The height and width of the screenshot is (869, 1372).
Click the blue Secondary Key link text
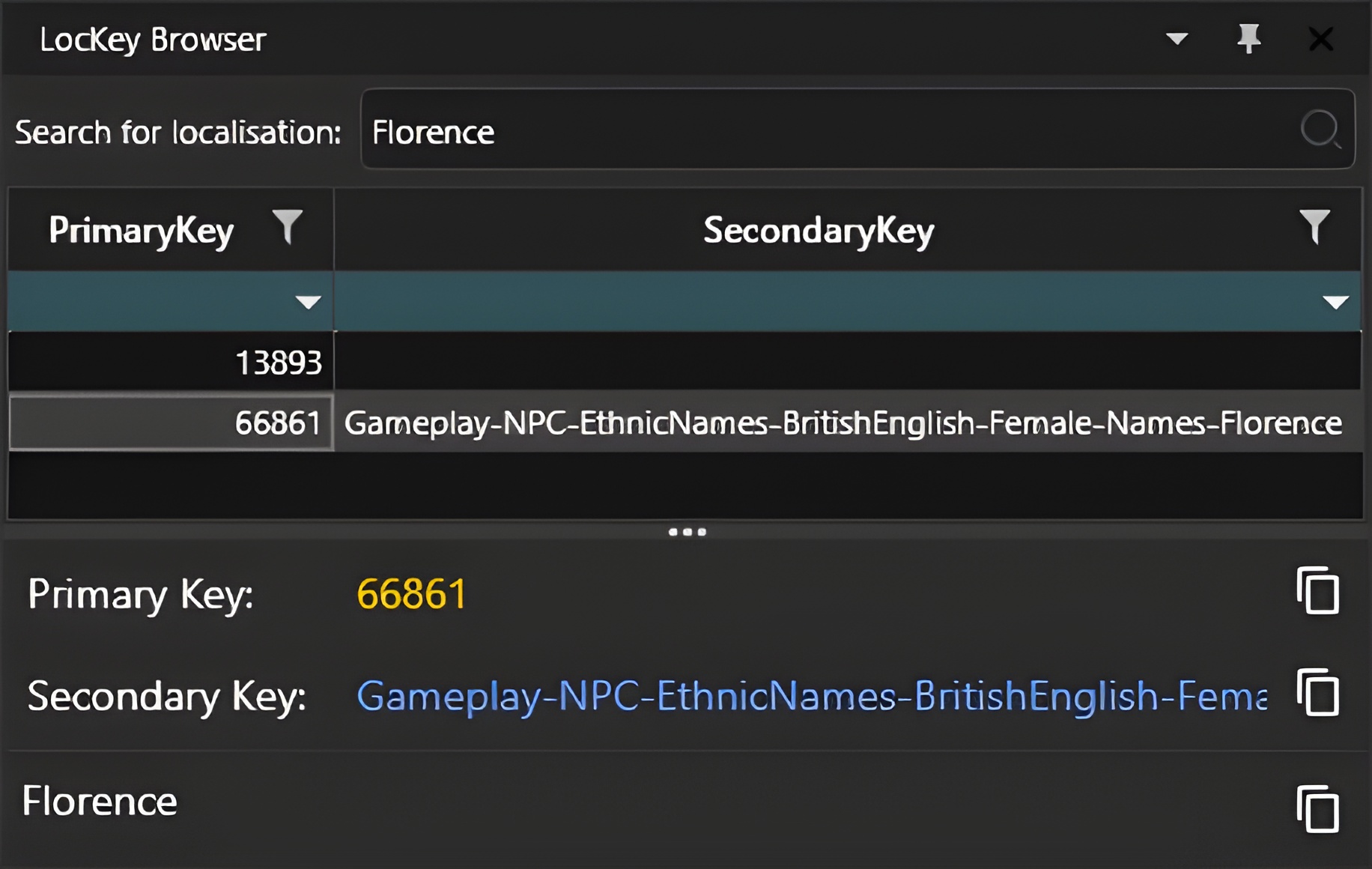811,696
